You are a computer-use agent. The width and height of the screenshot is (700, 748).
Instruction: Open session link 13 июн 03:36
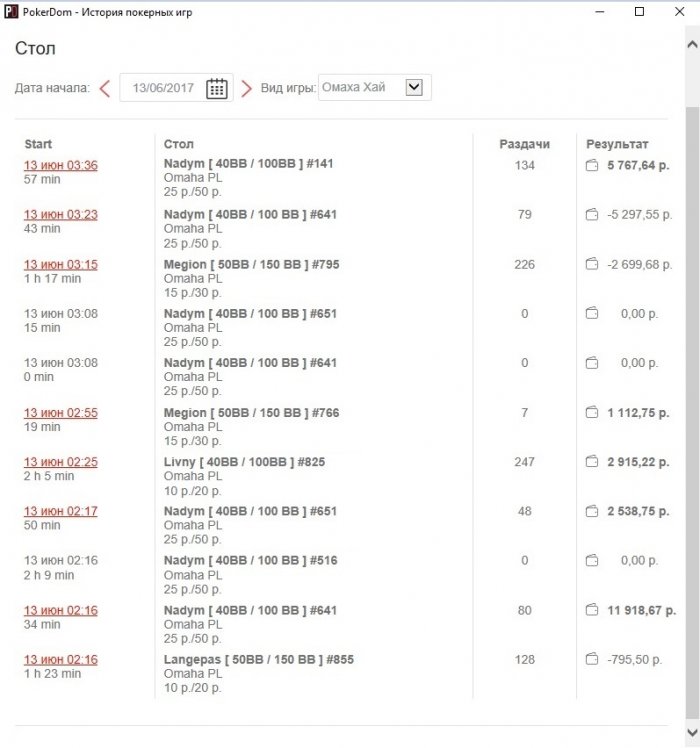tap(61, 165)
